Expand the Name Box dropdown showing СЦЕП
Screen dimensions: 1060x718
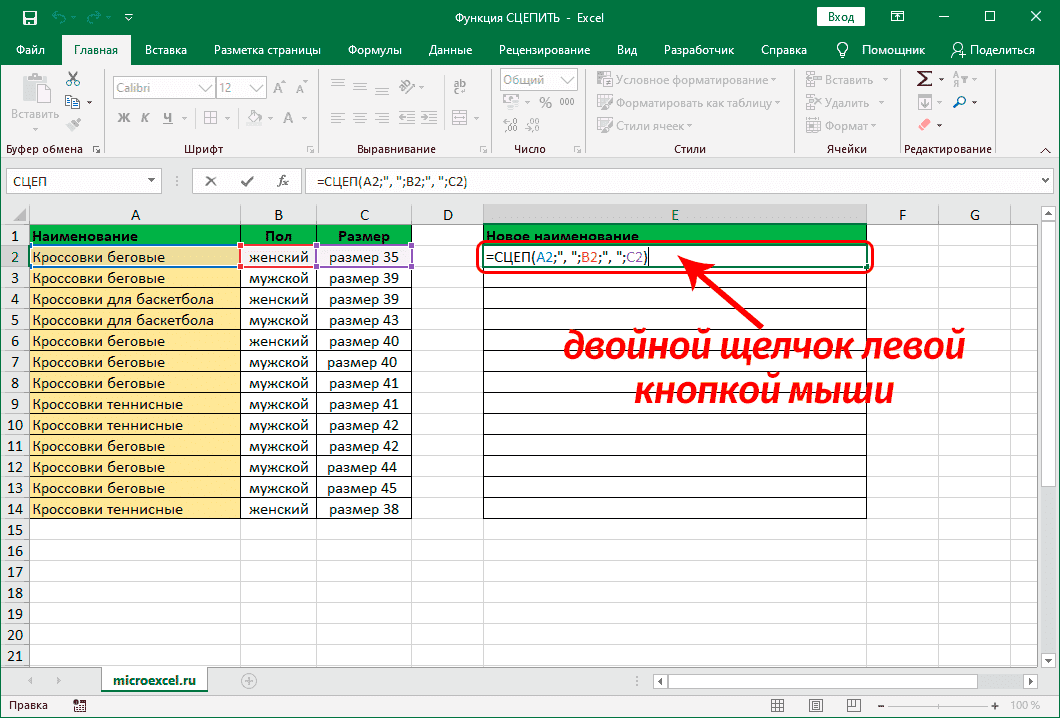tap(152, 181)
